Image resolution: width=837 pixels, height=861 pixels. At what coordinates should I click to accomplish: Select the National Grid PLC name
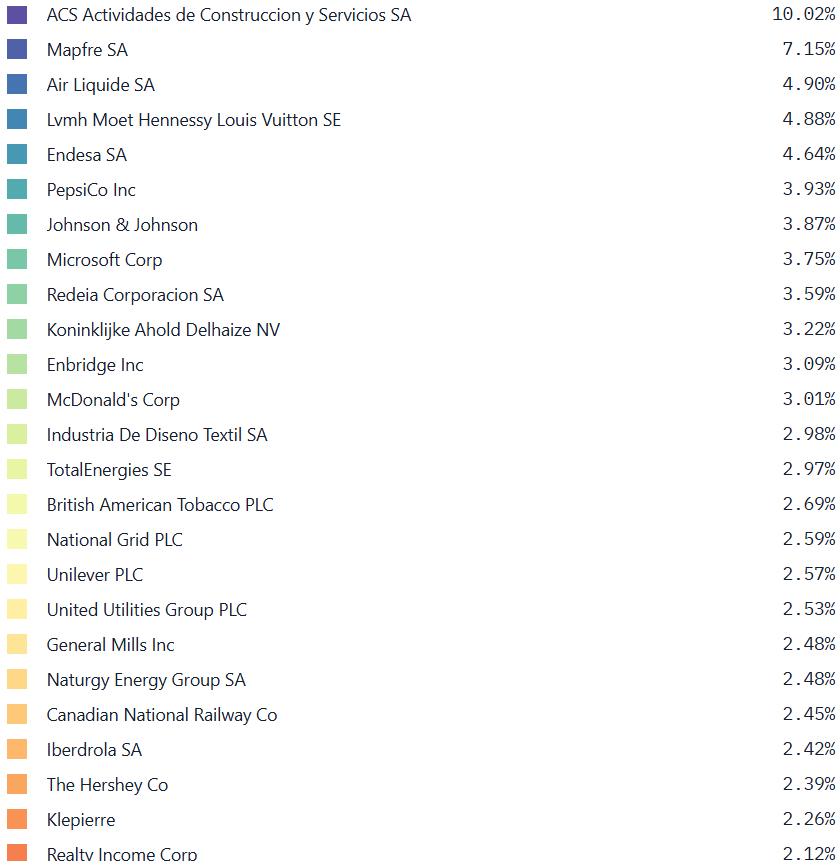click(x=115, y=540)
